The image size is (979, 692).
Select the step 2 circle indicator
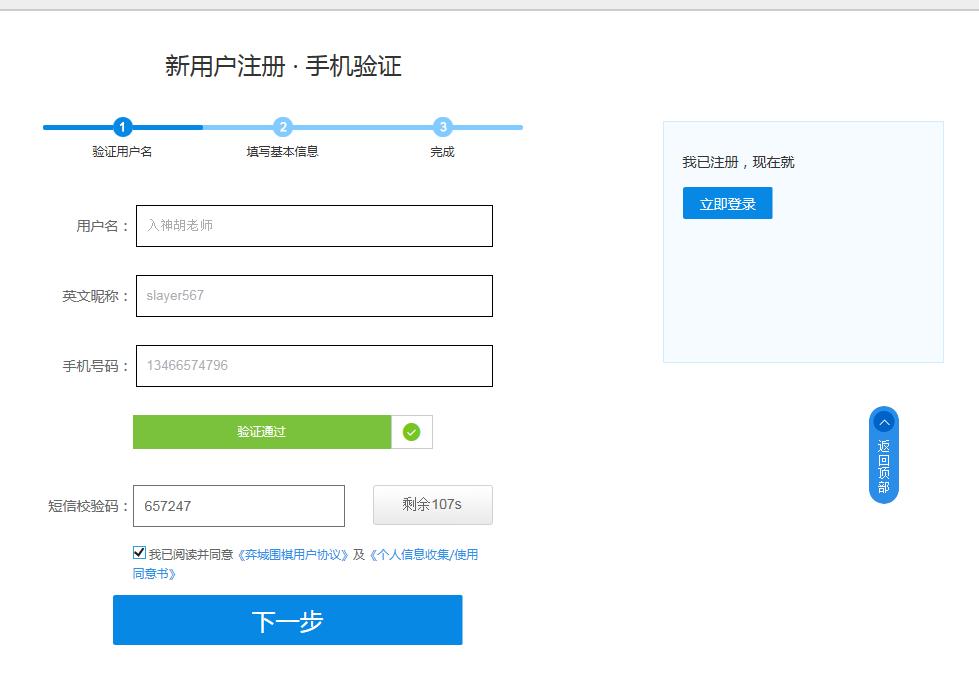(x=283, y=128)
